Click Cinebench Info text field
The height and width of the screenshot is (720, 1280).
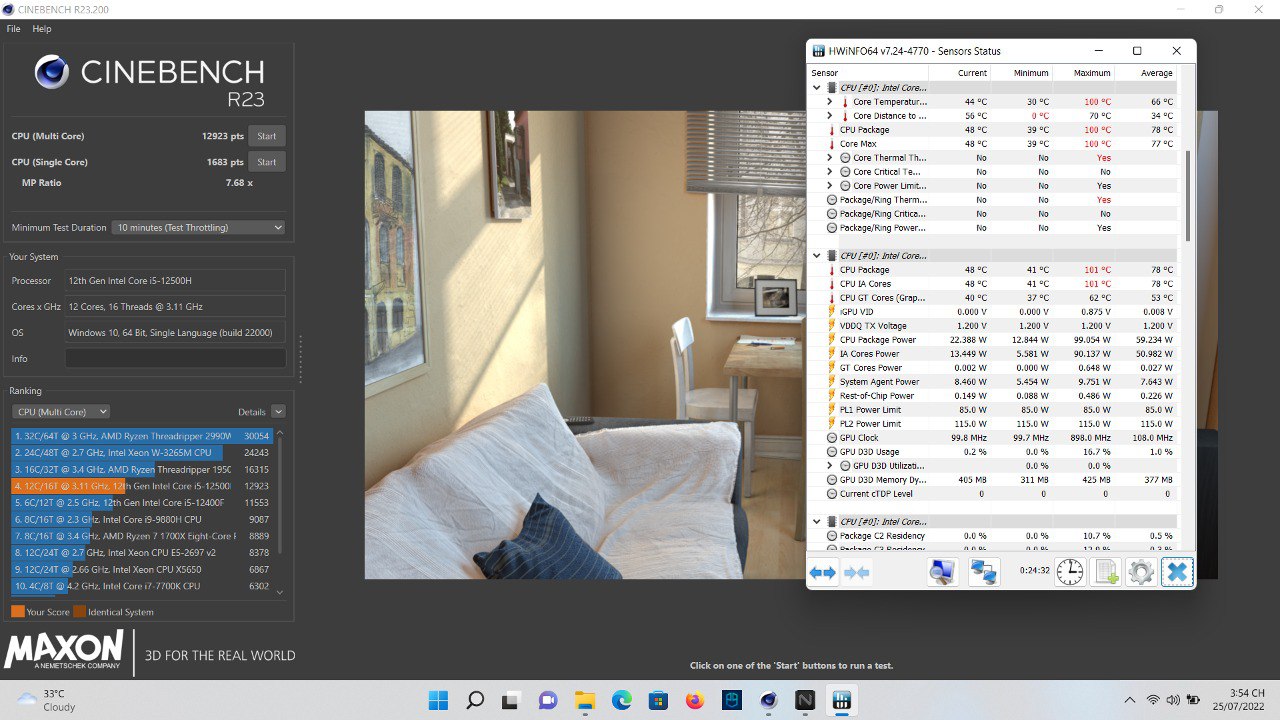[176, 358]
